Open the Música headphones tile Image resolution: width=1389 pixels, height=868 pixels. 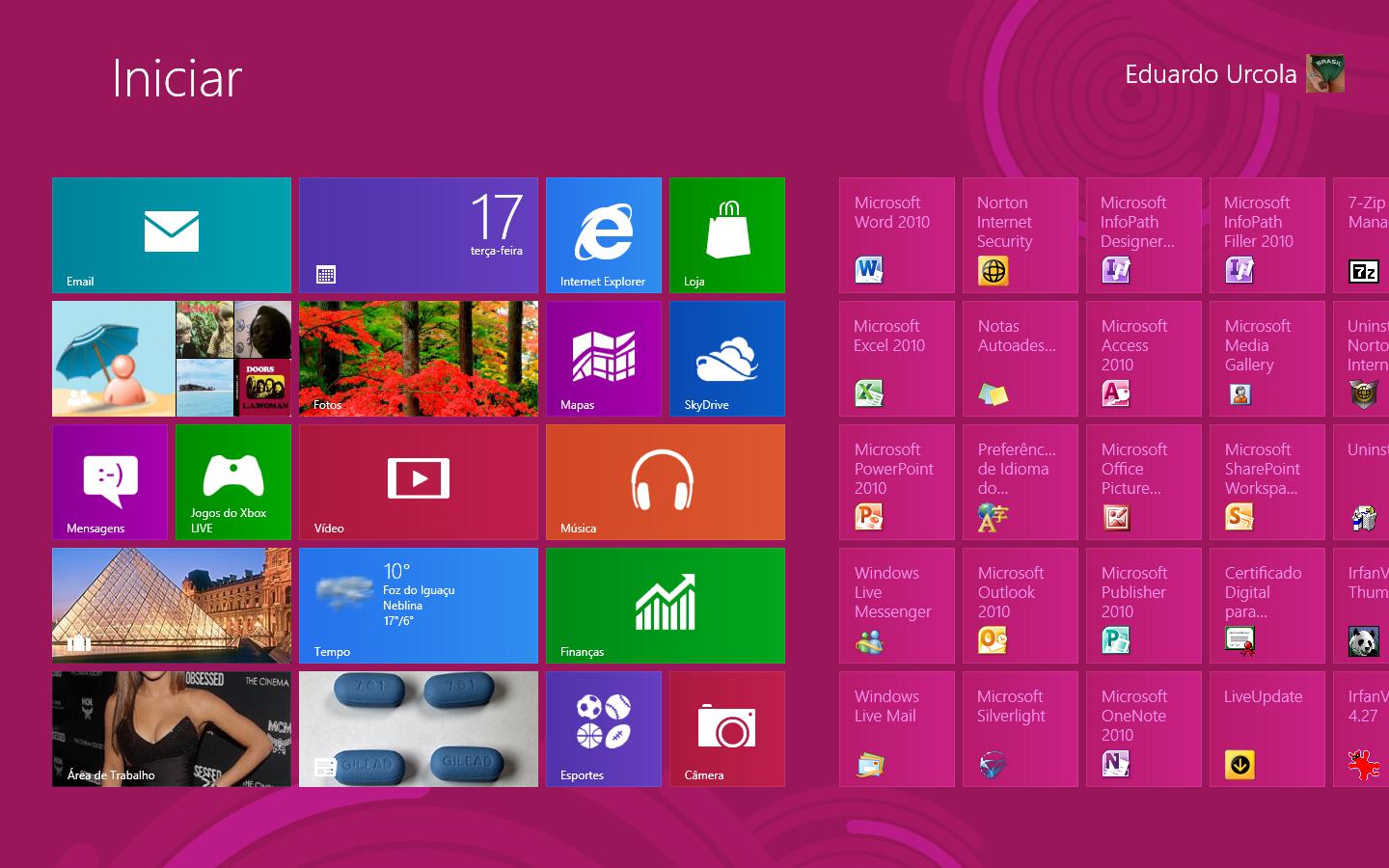pos(665,481)
